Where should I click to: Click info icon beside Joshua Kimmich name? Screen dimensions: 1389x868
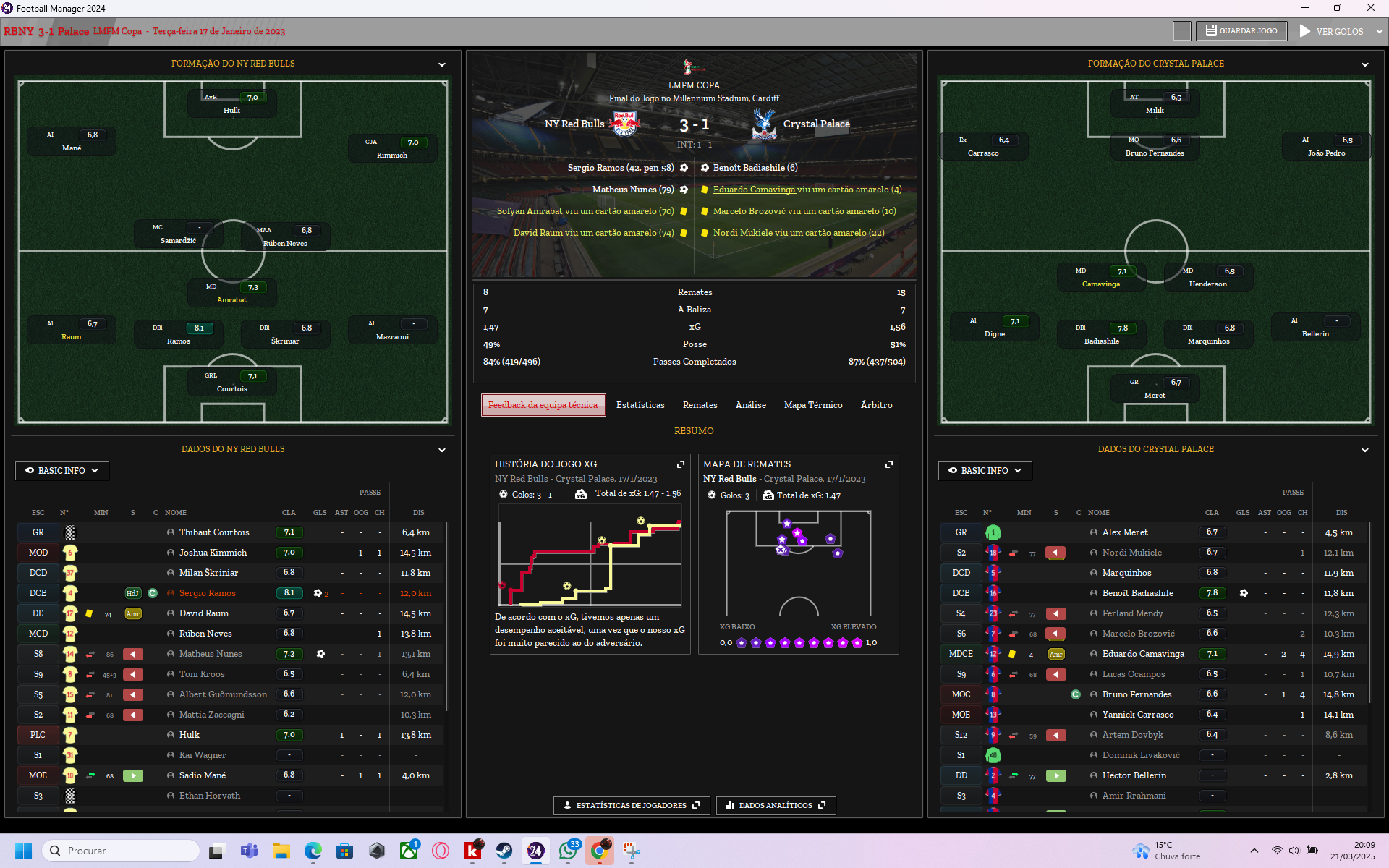click(x=171, y=553)
